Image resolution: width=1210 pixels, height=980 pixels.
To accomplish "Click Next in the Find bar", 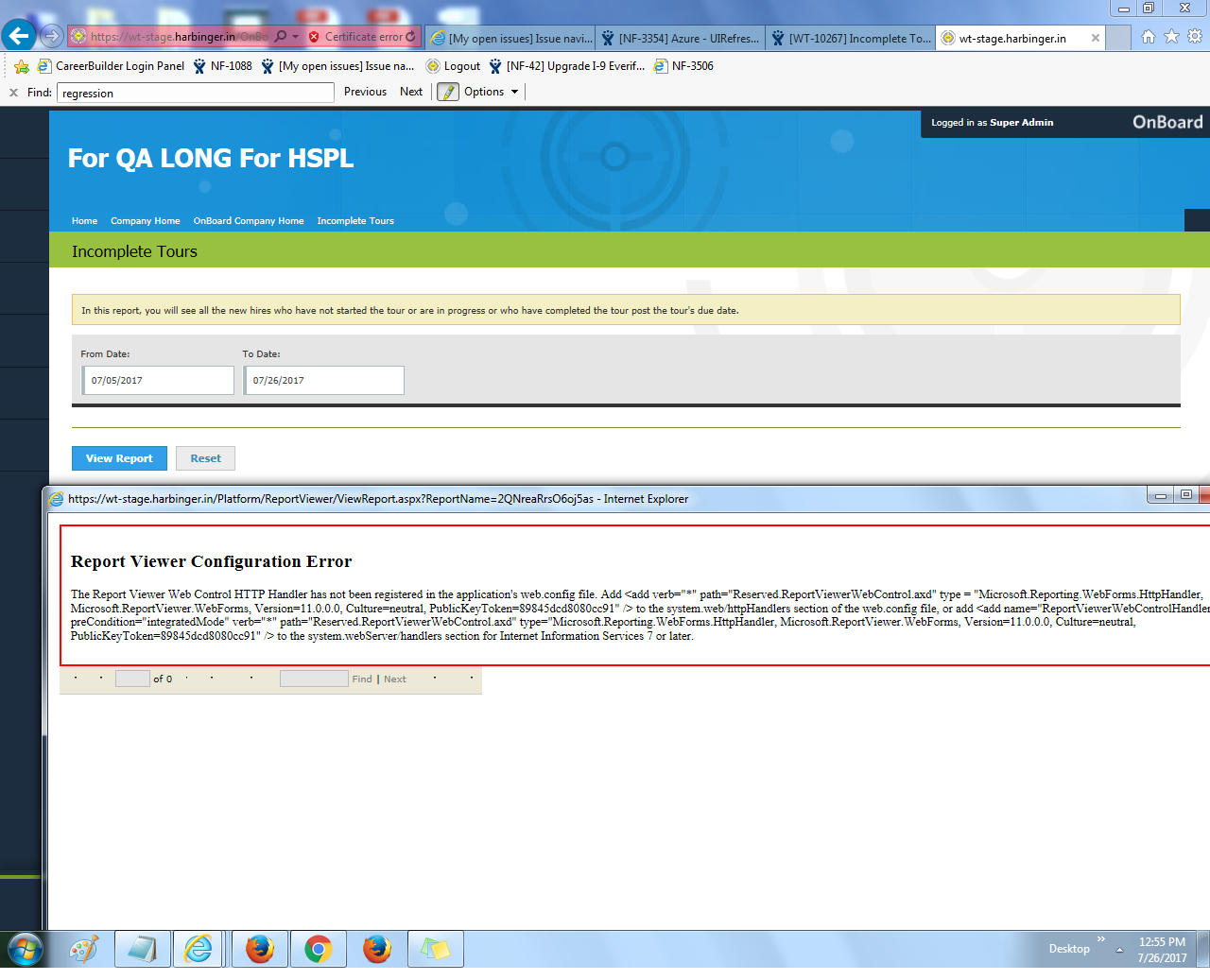I will [x=411, y=92].
